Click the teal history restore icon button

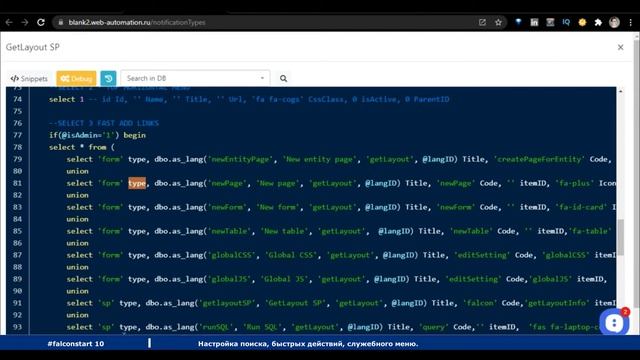[108, 78]
